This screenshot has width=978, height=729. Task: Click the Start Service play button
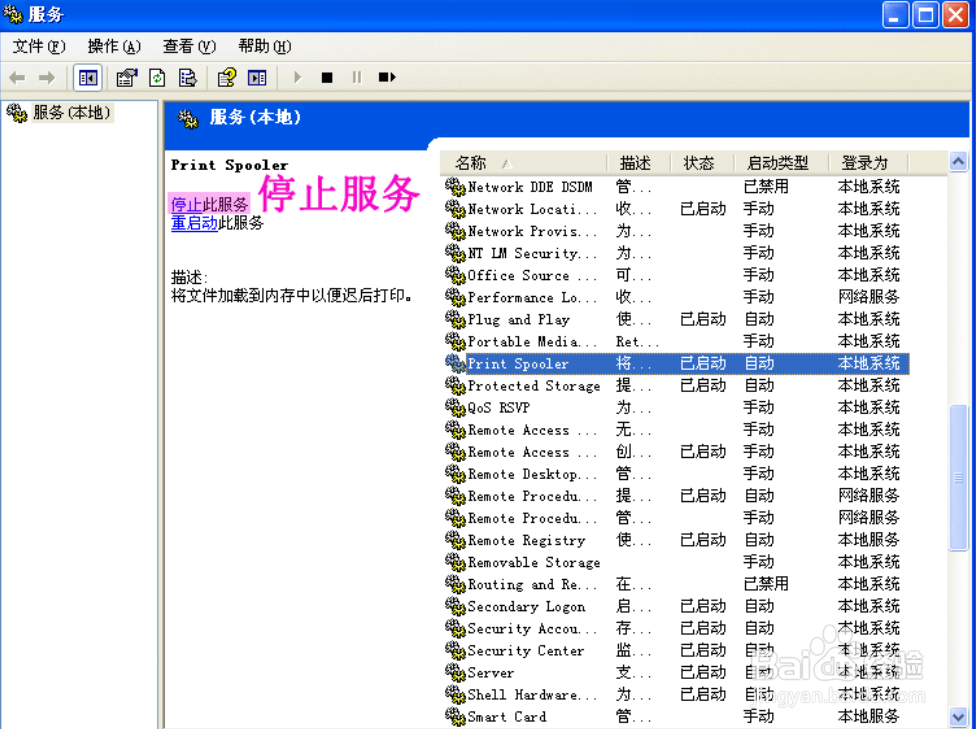click(x=298, y=78)
